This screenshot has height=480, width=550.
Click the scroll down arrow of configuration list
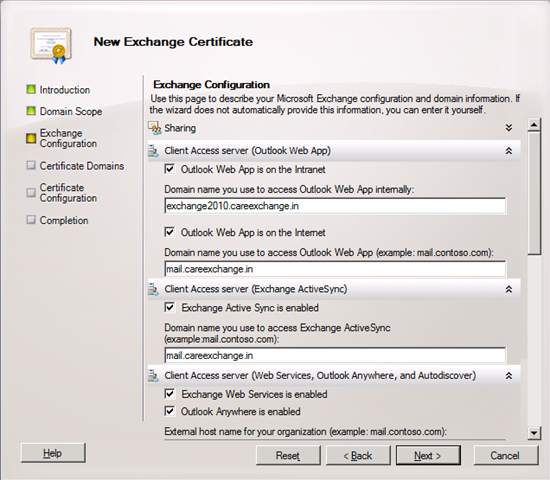(534, 433)
